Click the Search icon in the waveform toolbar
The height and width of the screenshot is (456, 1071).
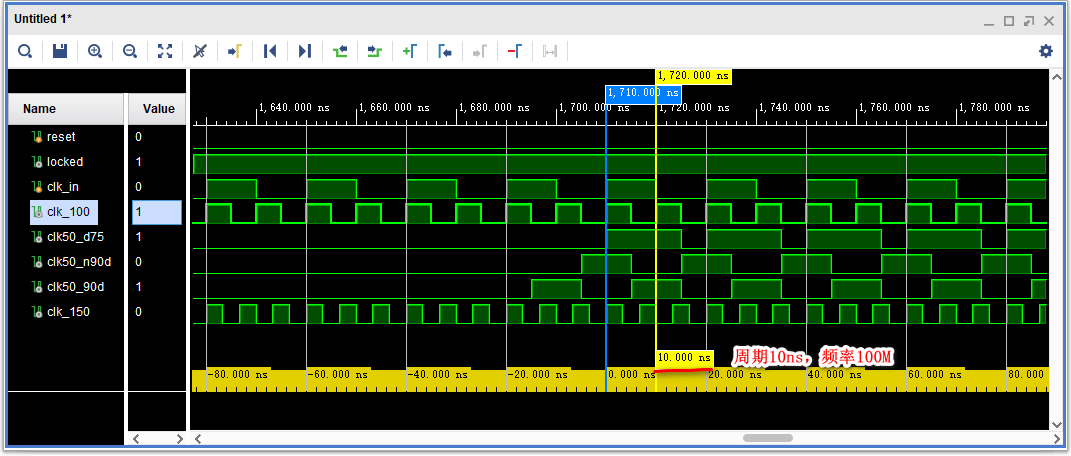25,51
